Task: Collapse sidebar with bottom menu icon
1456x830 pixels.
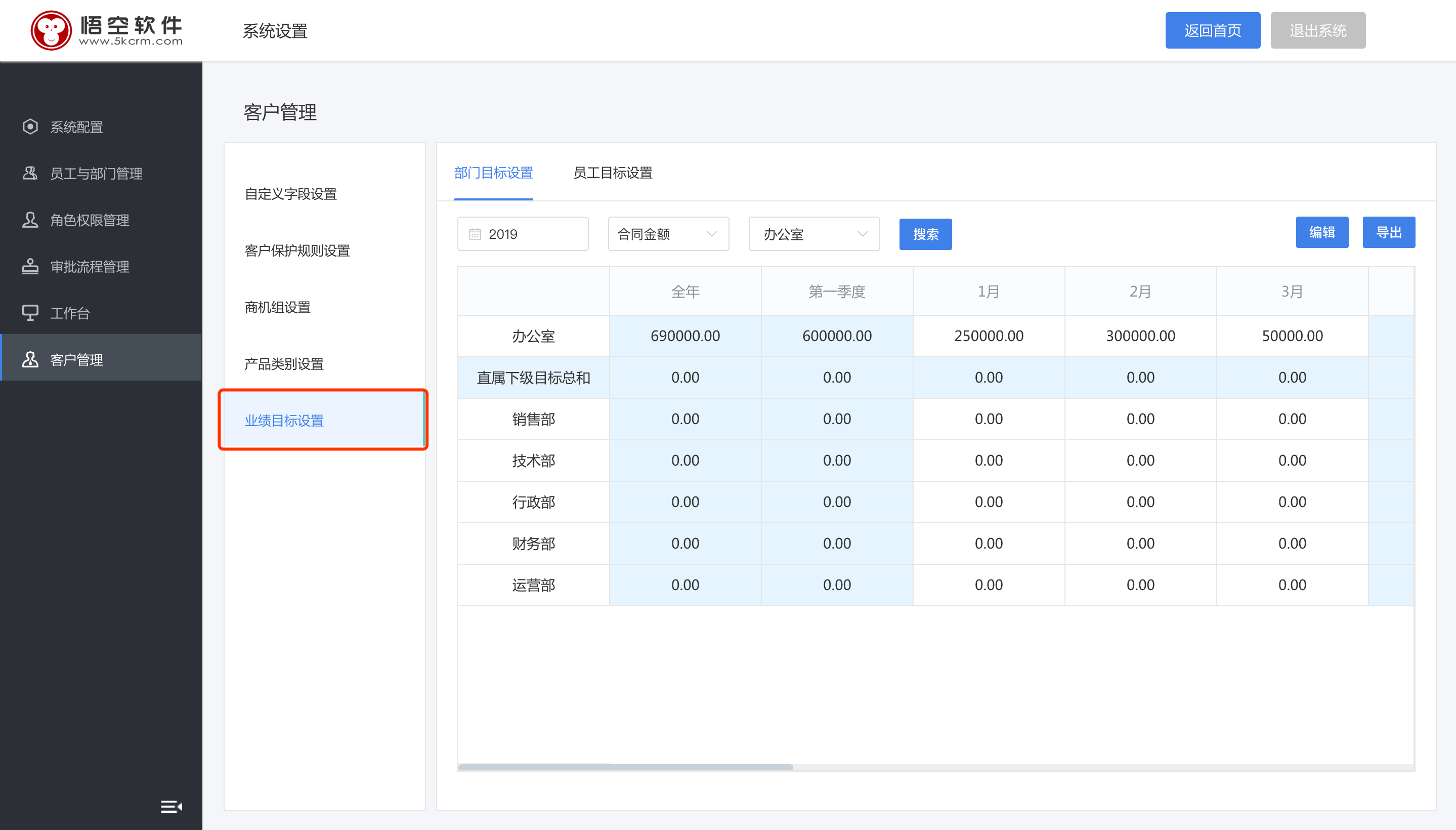Action: click(170, 806)
